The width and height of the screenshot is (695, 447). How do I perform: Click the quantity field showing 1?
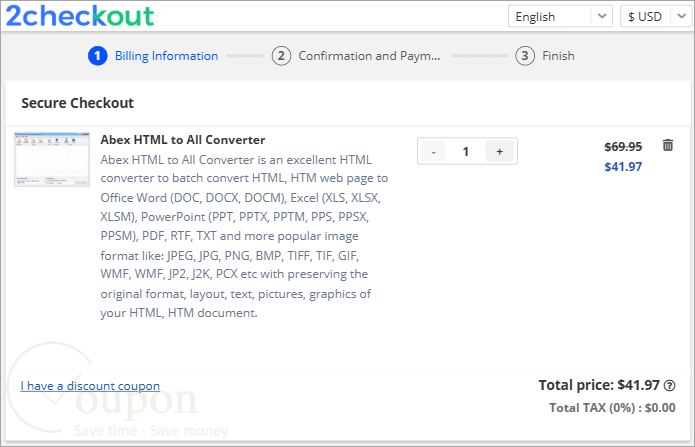tap(465, 152)
